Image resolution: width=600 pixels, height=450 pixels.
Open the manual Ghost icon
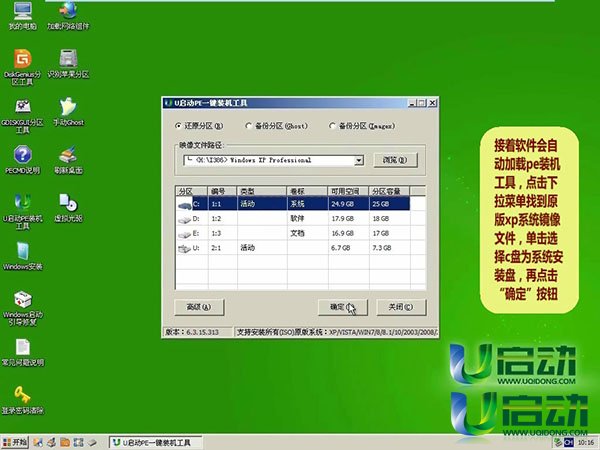tap(68, 112)
